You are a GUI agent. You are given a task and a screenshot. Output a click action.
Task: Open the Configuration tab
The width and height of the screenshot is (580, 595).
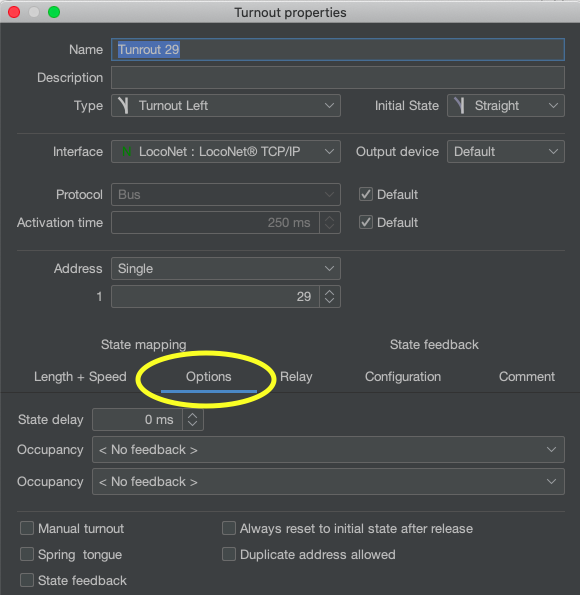pos(403,377)
